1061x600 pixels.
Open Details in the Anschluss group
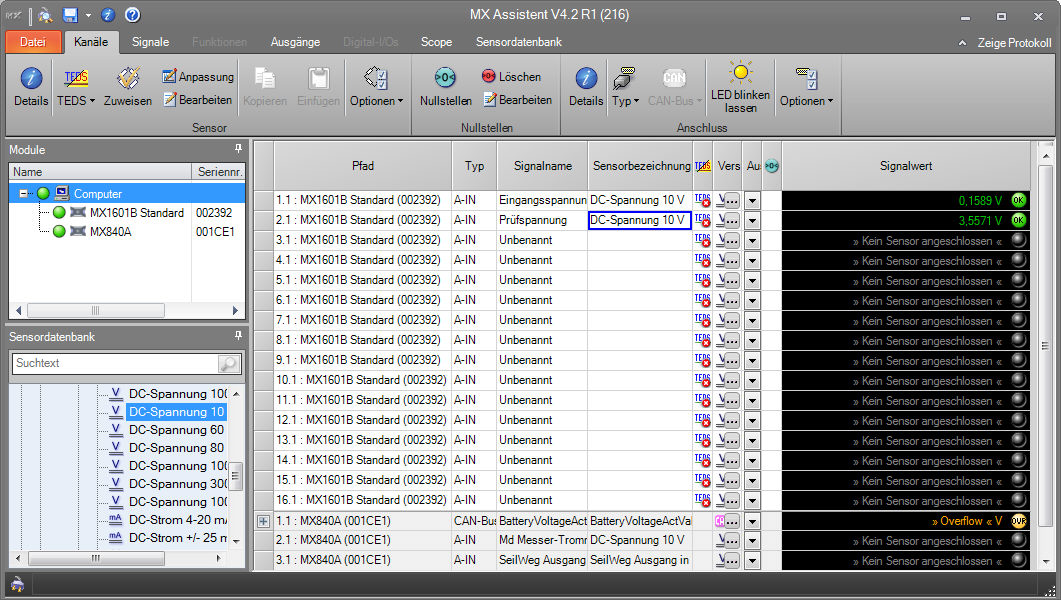point(586,79)
